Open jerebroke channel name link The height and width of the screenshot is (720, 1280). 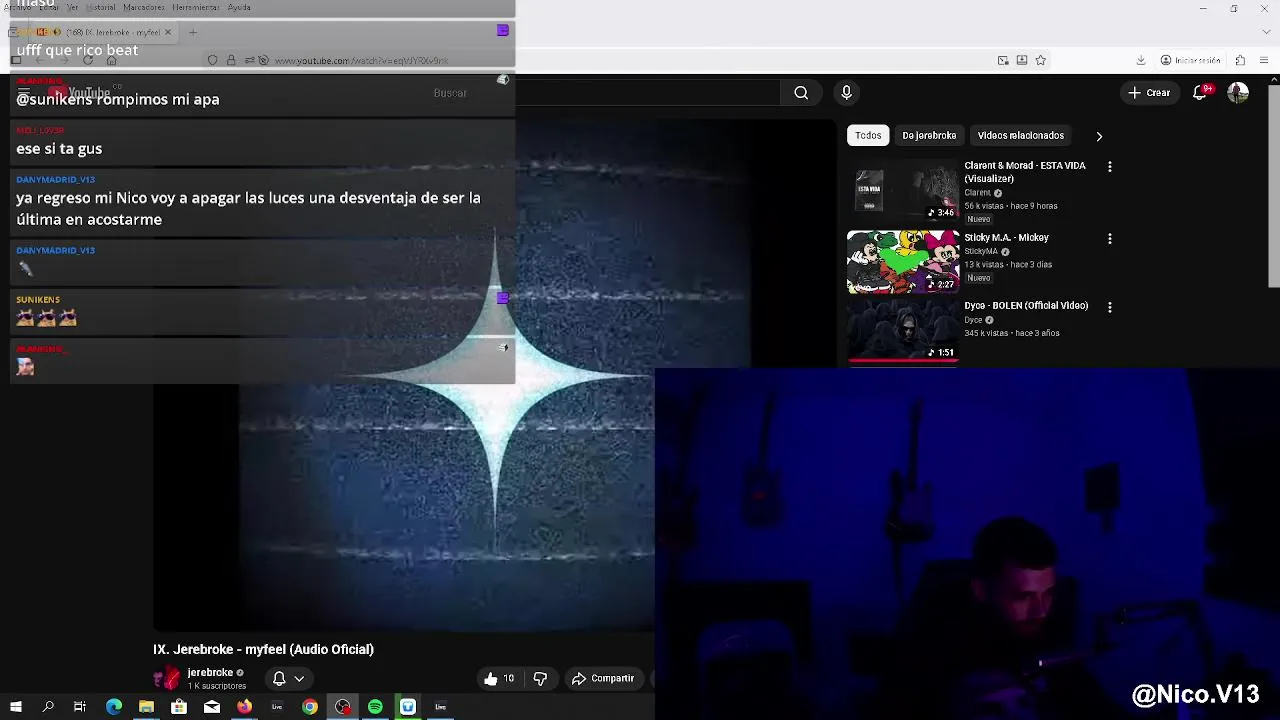tap(210, 673)
